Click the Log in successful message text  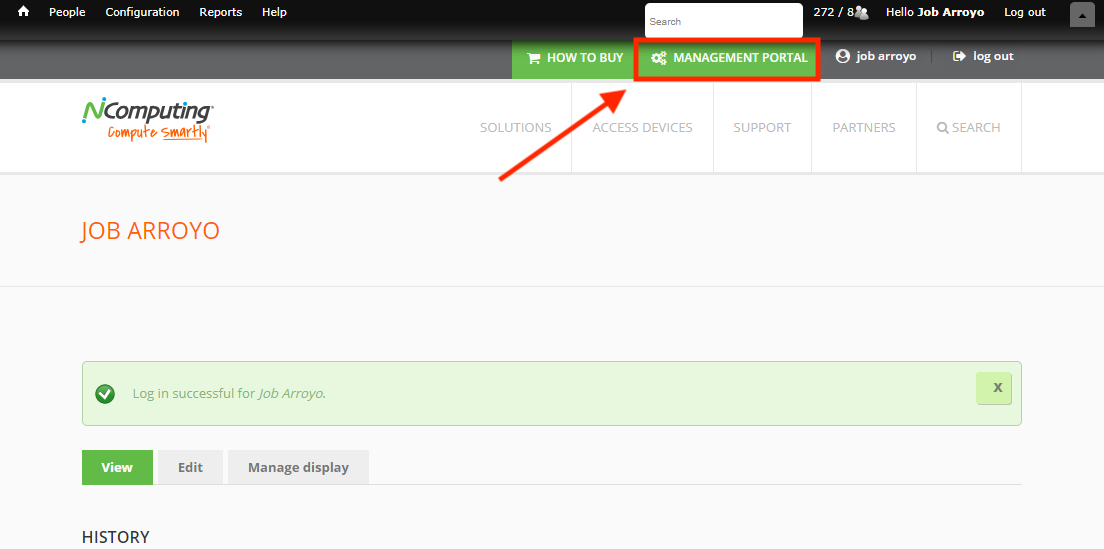click(229, 393)
